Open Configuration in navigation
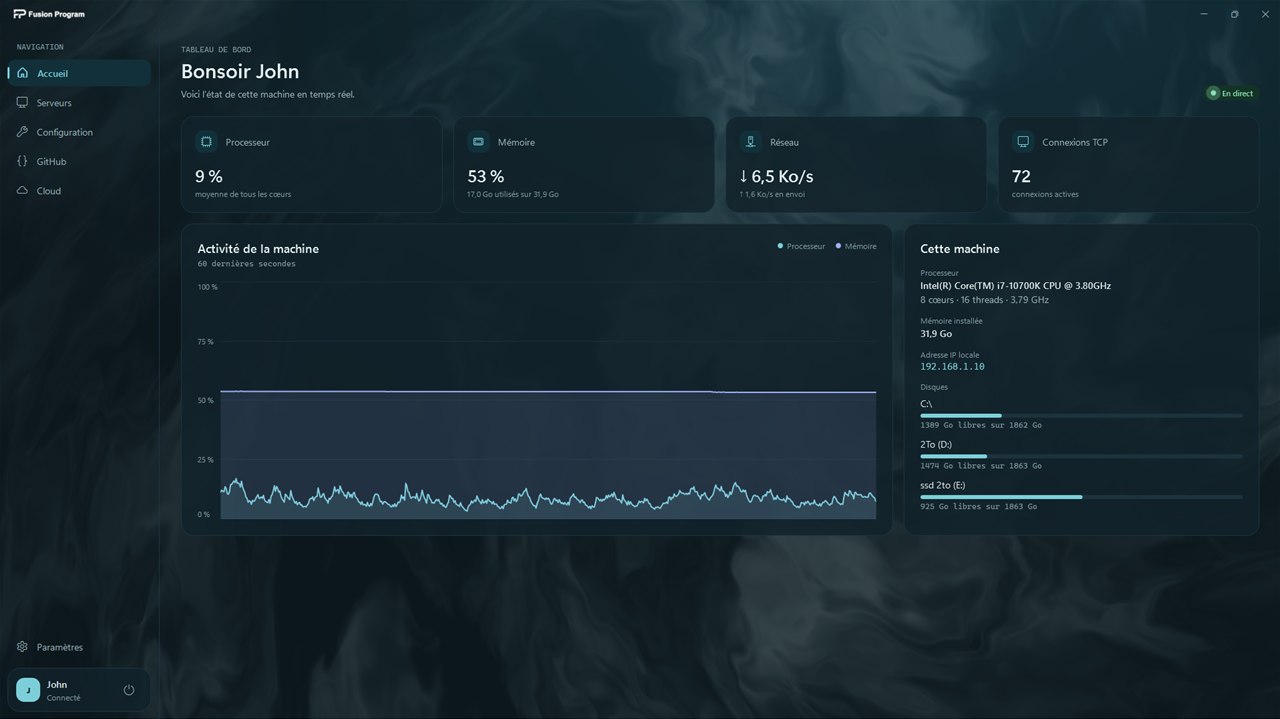The image size is (1280, 719). [x=79, y=132]
